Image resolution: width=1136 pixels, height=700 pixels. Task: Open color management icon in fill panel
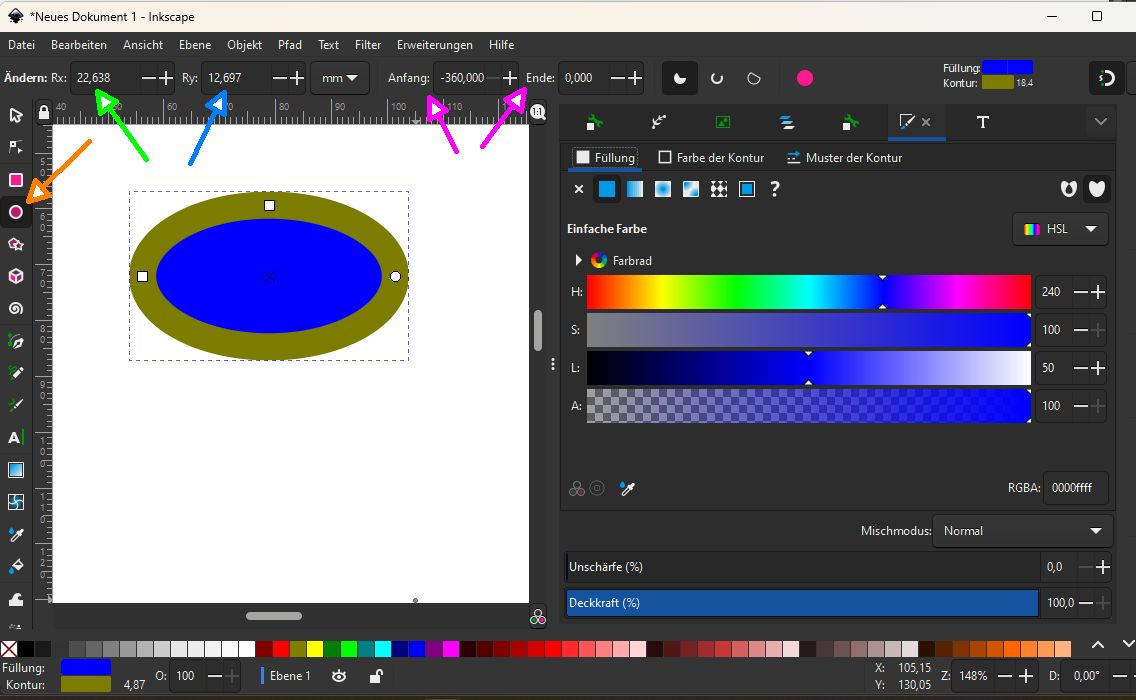[x=577, y=489]
